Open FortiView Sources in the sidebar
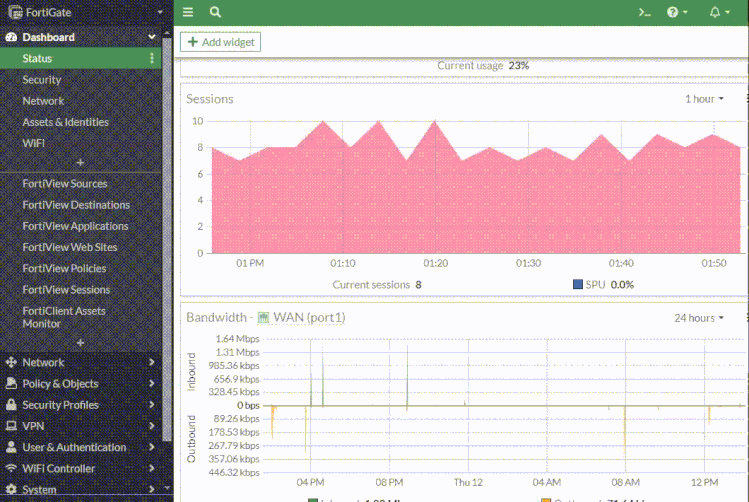The width and height of the screenshot is (749, 502). (x=65, y=184)
